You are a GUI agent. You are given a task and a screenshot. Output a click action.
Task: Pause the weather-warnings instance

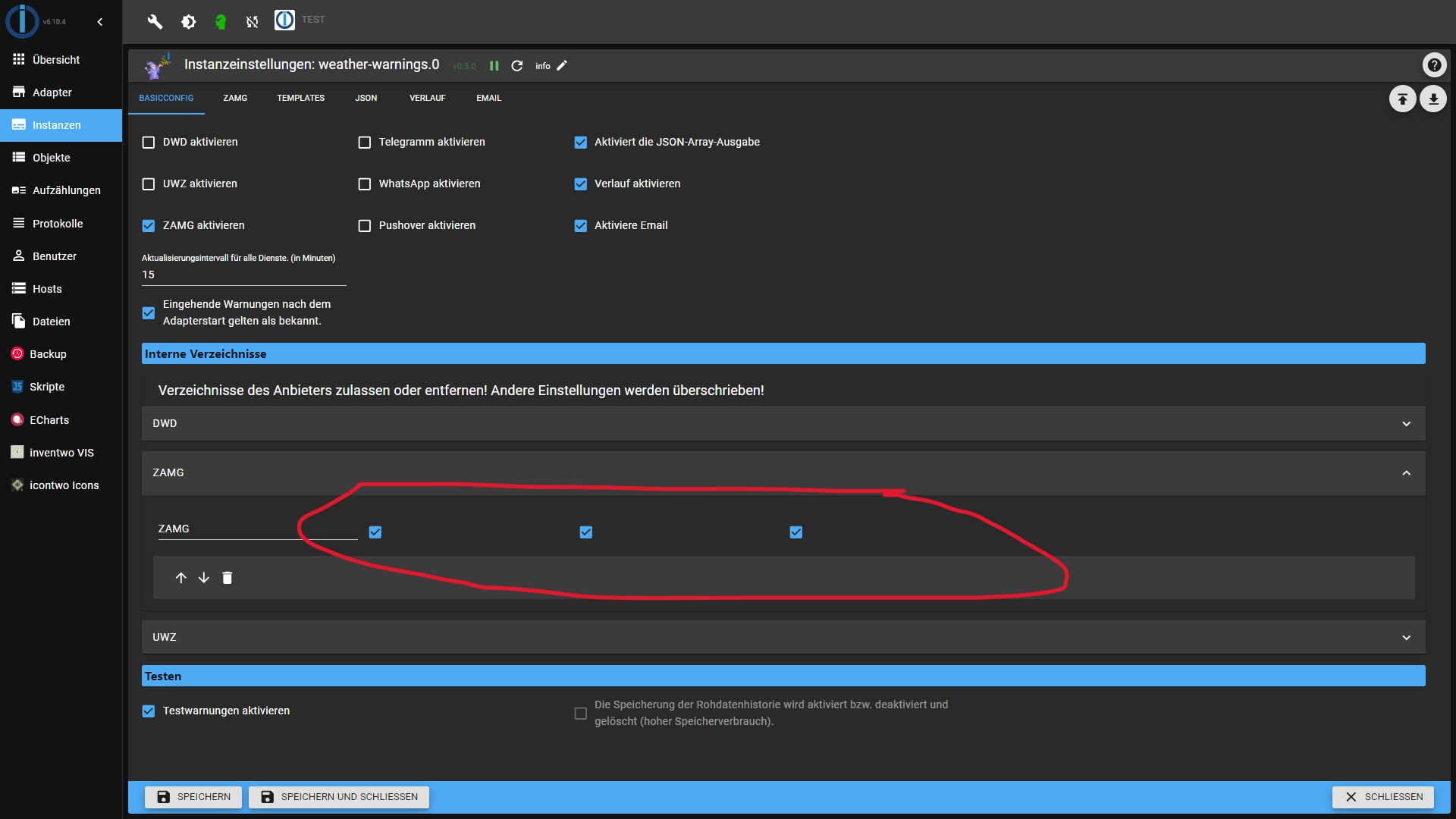[494, 66]
